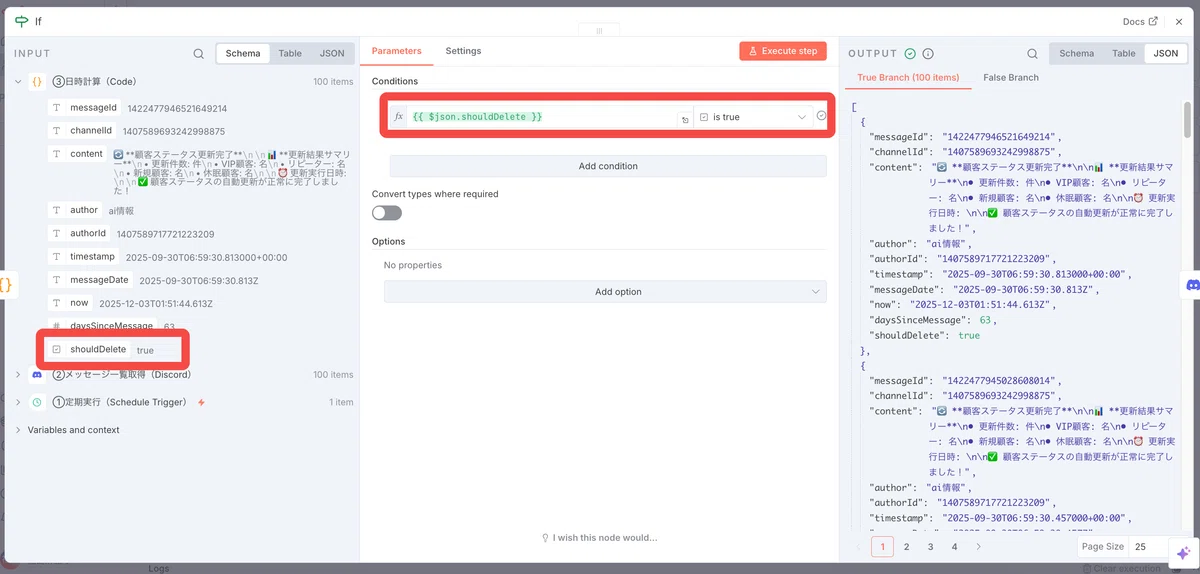The image size is (1200, 574).
Task: Click the previous node braces tab on left edge
Action: pyautogui.click(x=6, y=285)
